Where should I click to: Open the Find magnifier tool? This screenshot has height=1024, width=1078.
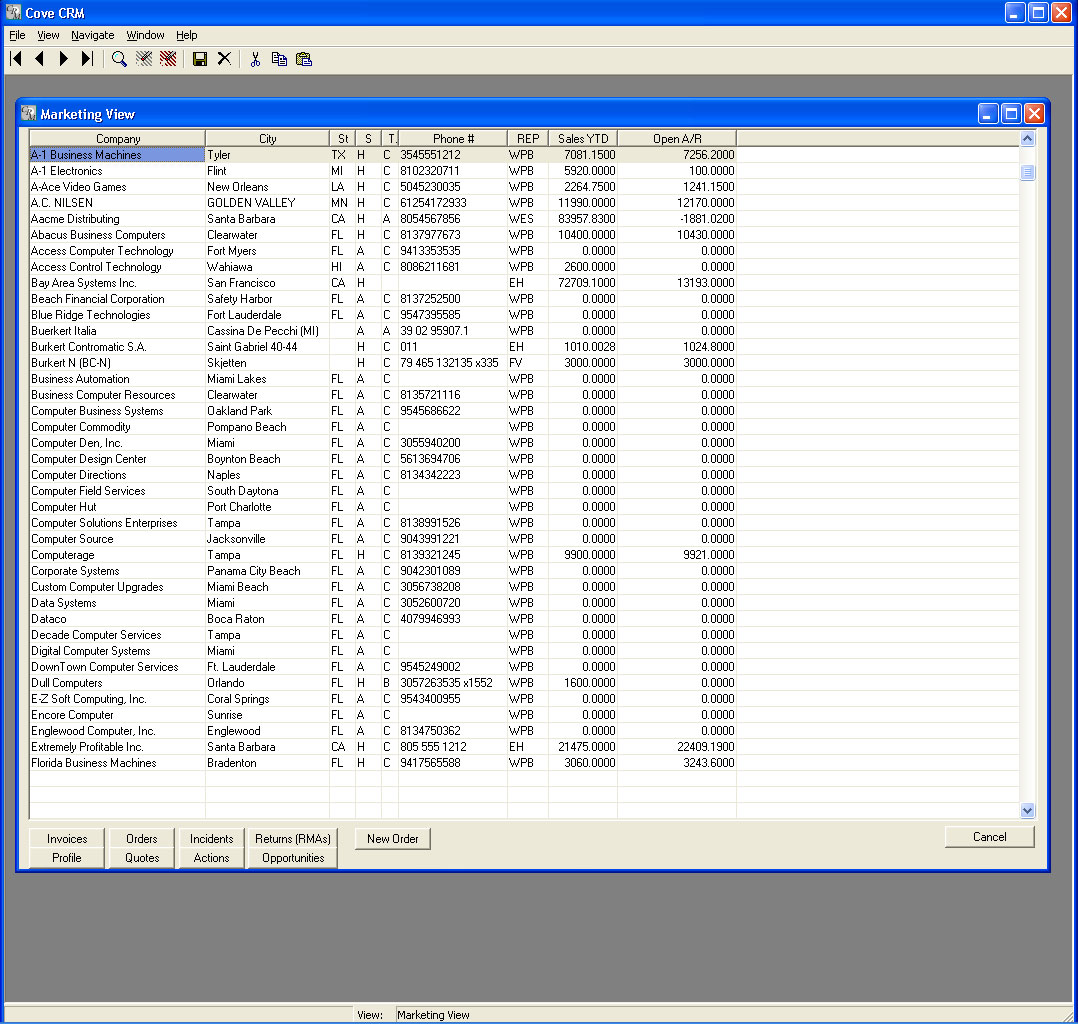pyautogui.click(x=119, y=59)
